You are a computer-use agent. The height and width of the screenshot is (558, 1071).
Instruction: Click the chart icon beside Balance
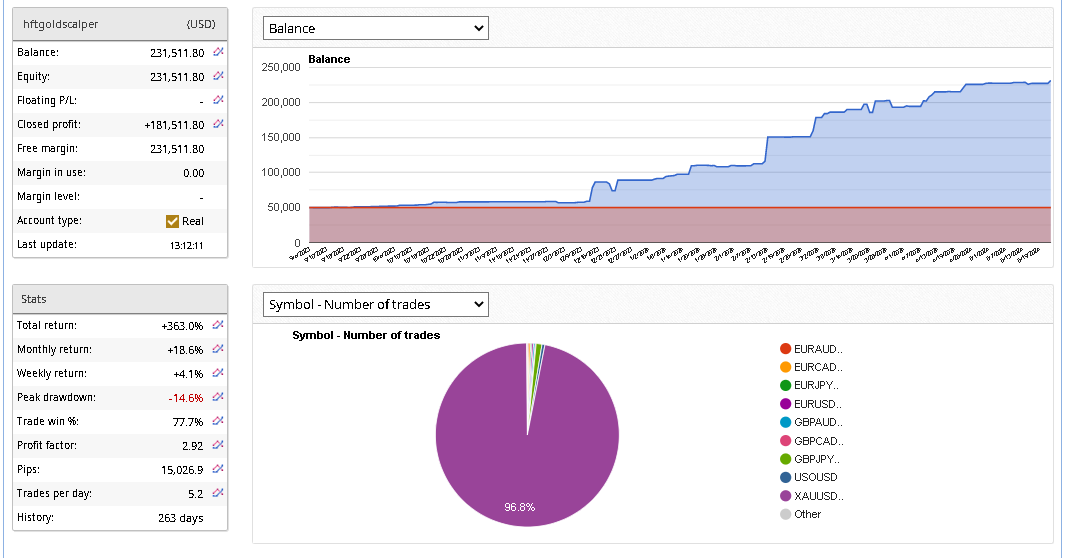click(x=218, y=52)
